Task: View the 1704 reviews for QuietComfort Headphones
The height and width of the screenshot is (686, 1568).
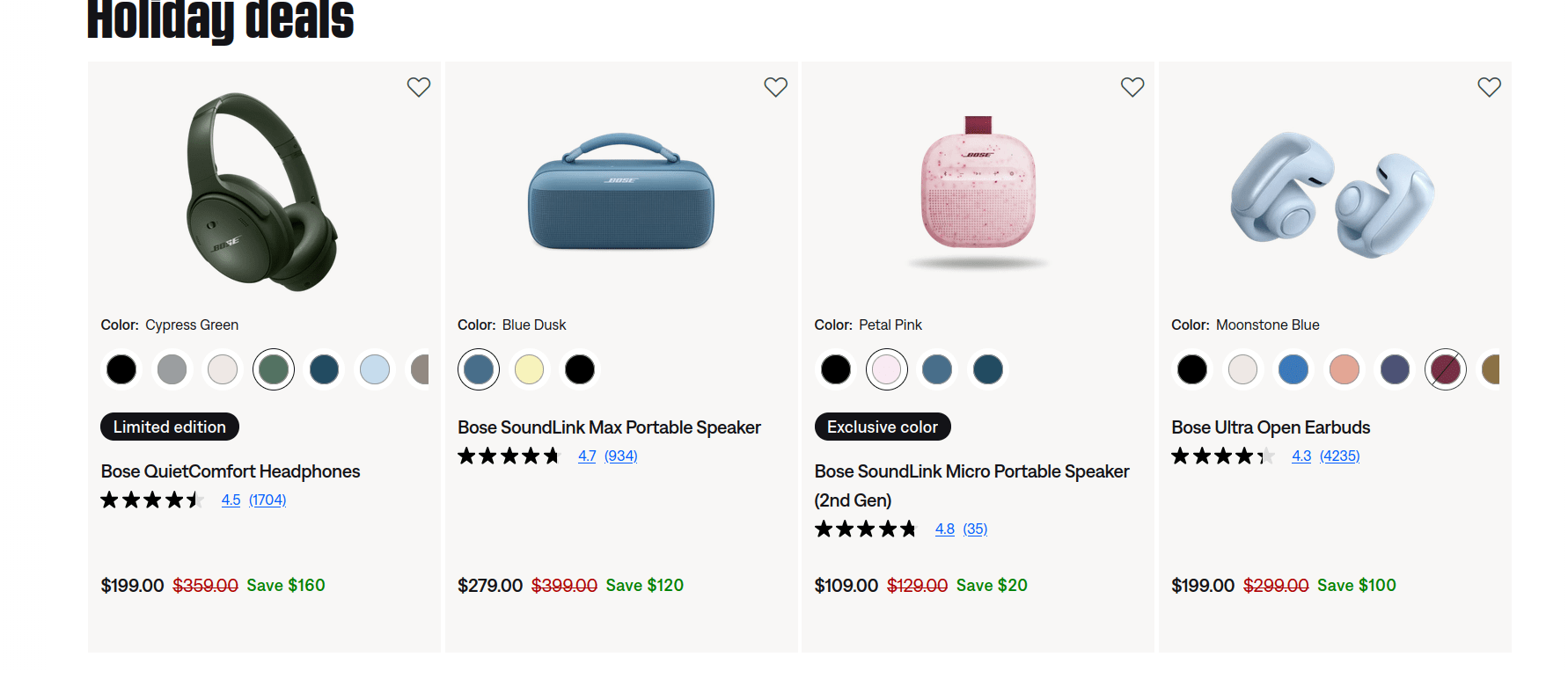Action: coord(267,500)
